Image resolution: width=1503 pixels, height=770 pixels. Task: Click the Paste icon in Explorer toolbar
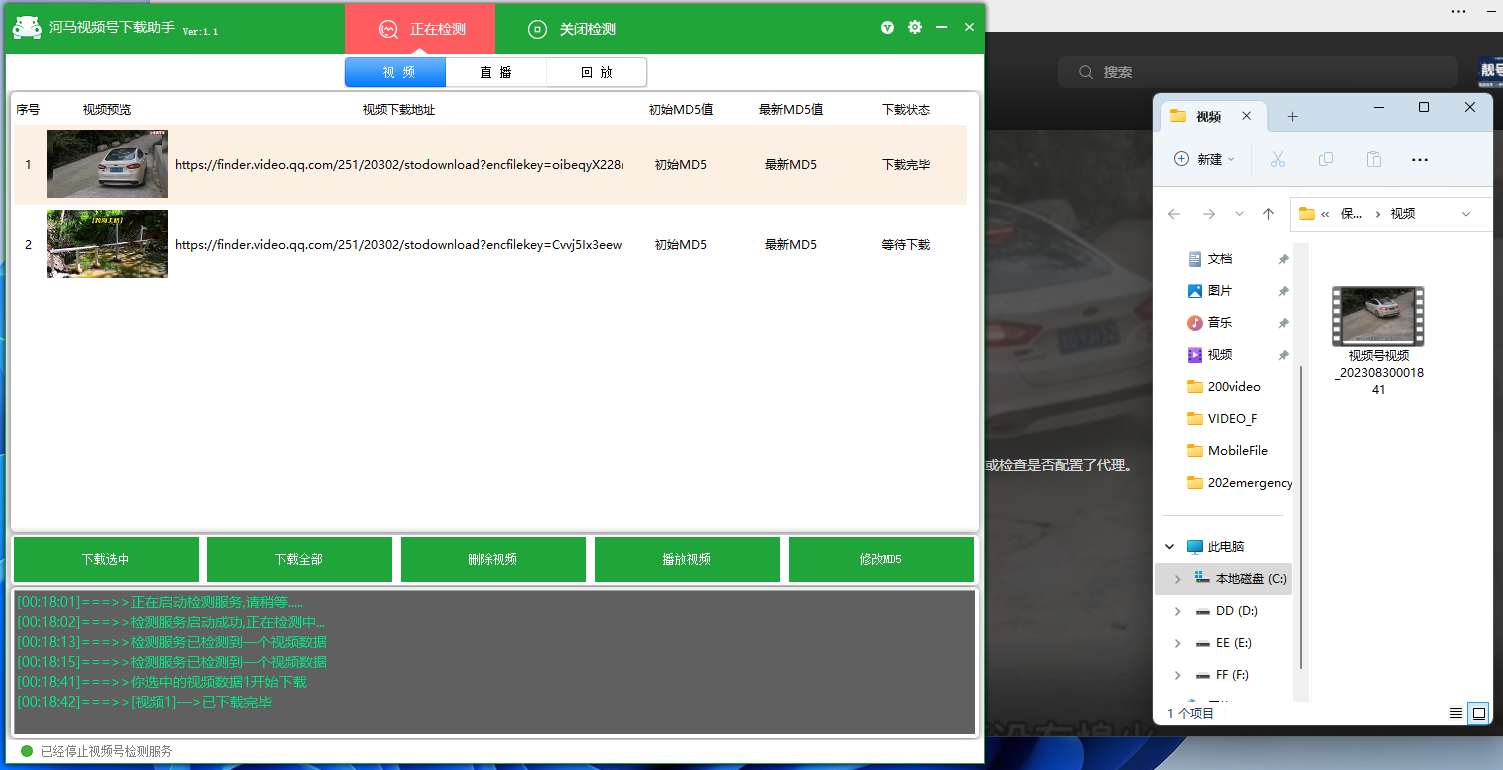pyautogui.click(x=1373, y=158)
